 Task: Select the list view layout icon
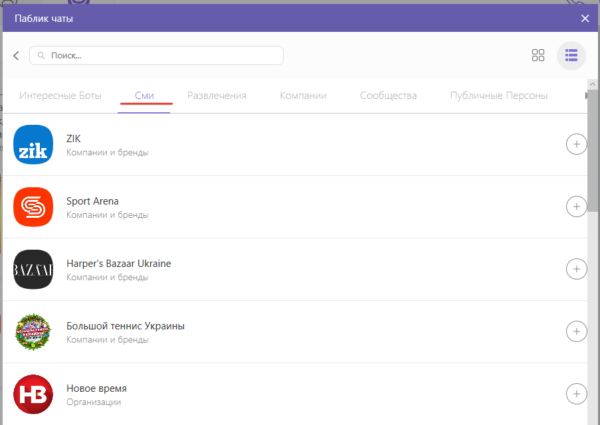point(571,55)
